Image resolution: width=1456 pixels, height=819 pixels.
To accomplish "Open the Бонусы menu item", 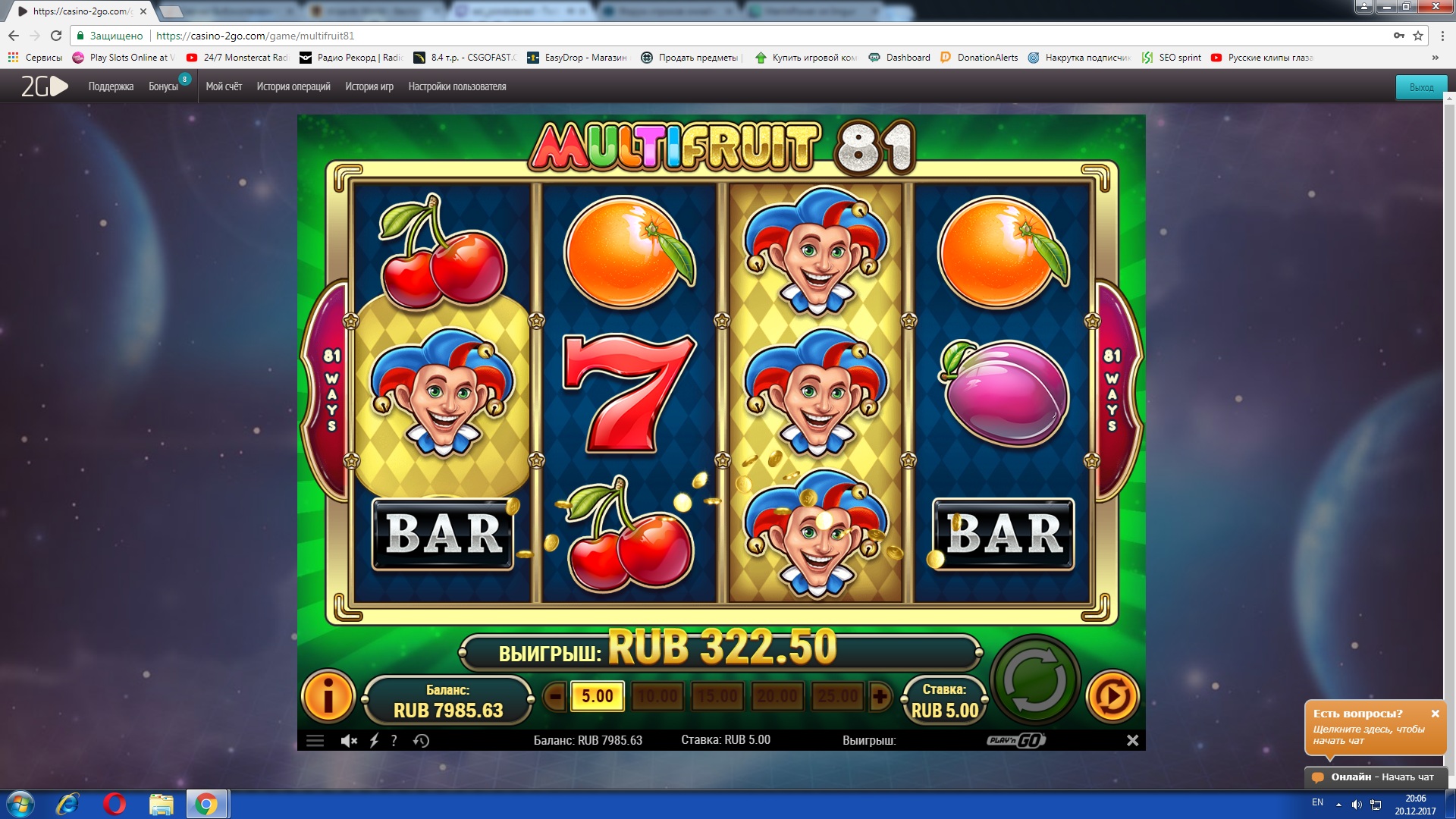I will 163,86.
